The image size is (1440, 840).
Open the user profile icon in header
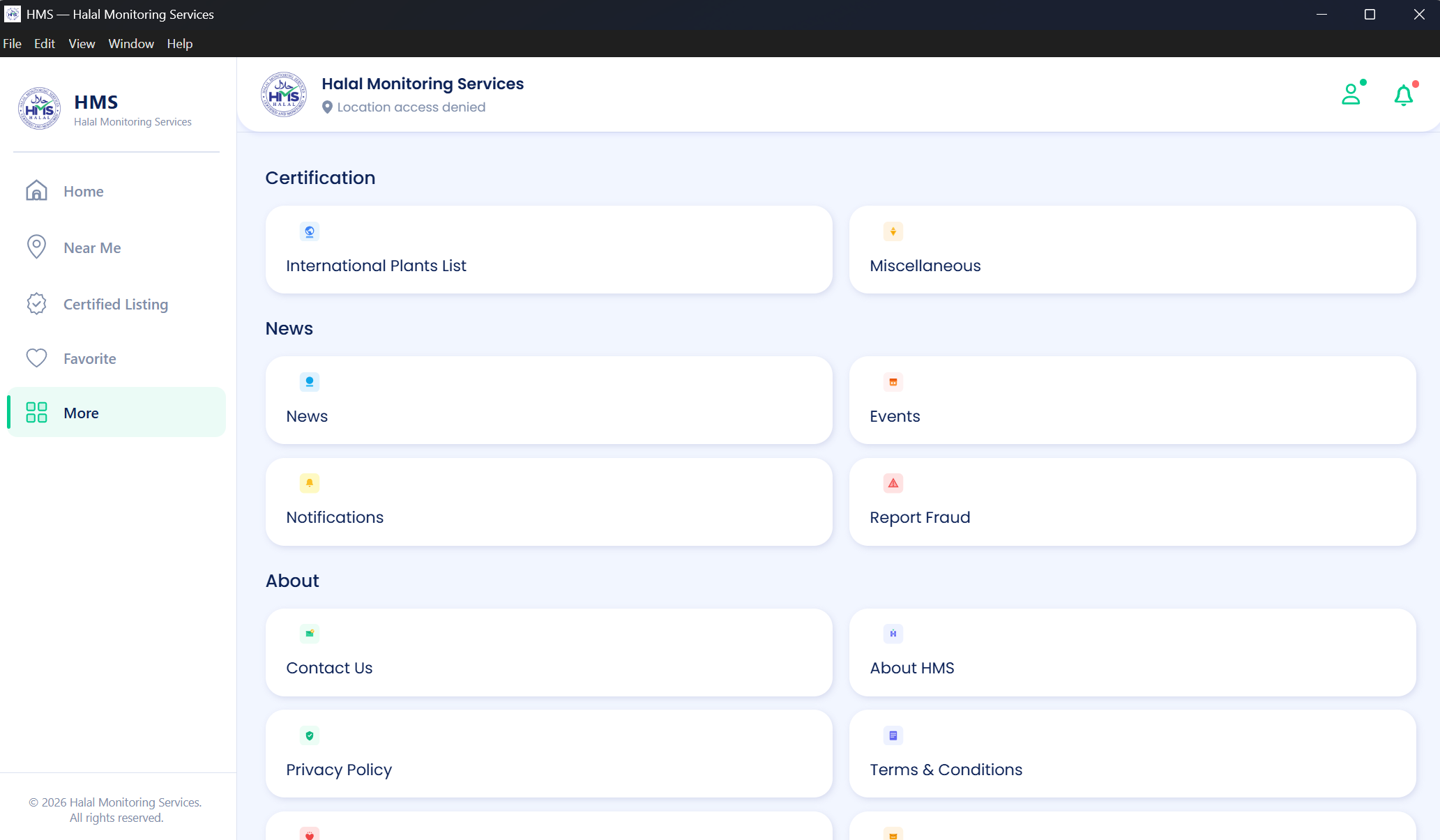coord(1351,94)
